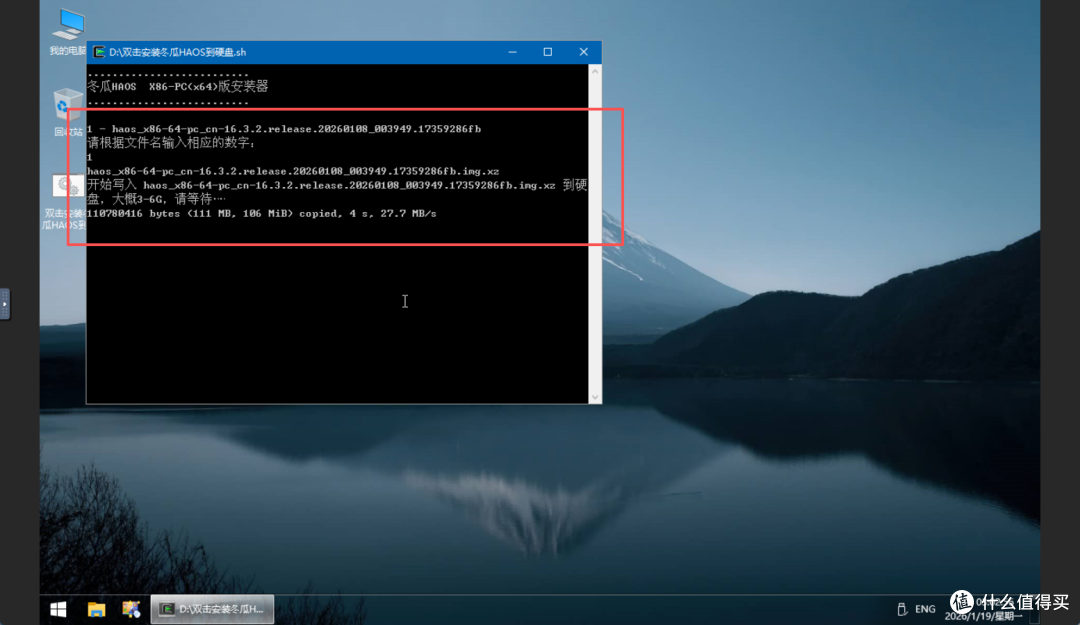This screenshot has width=1080, height=625.
Task: Select the 回收站 recycle bin desktop icon
Action: click(68, 112)
